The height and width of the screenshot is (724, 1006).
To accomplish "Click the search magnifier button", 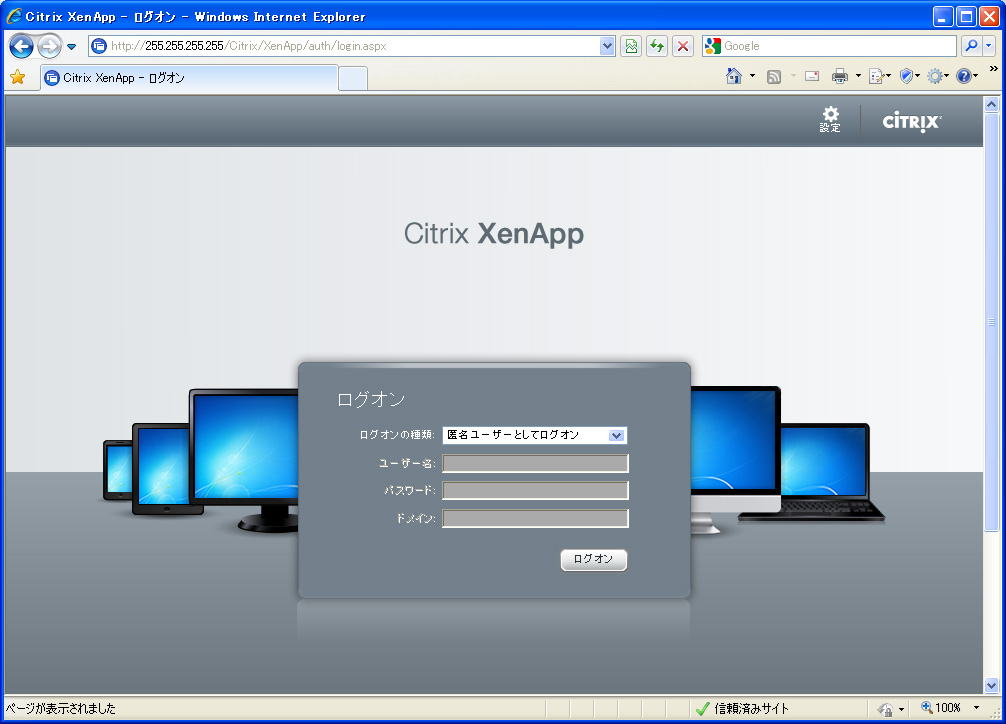I will point(971,46).
